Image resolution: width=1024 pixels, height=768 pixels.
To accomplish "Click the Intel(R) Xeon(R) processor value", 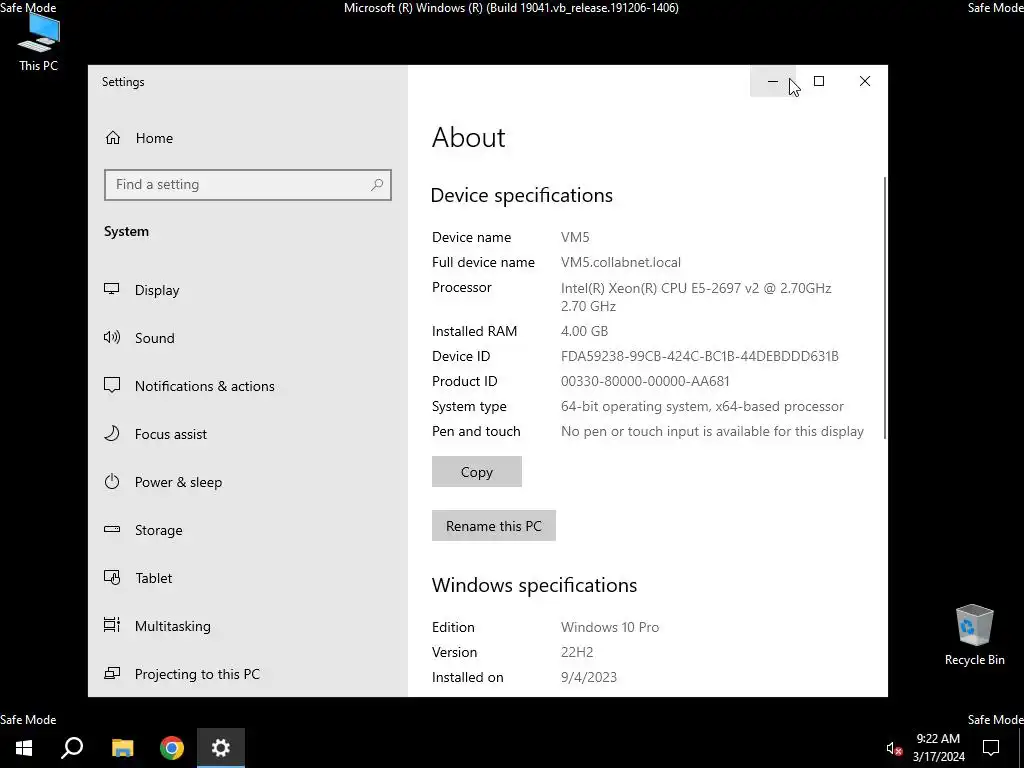I will click(696, 296).
